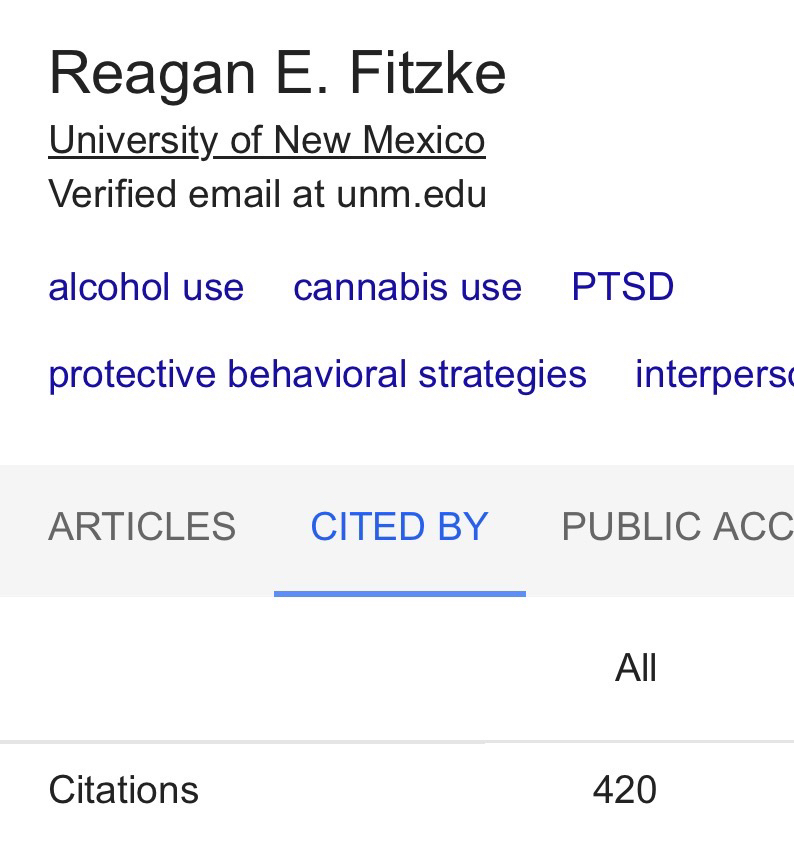Screen dimensions: 794x845
Task: Click the Reagan E. Fitzke profile name
Action: pos(277,73)
